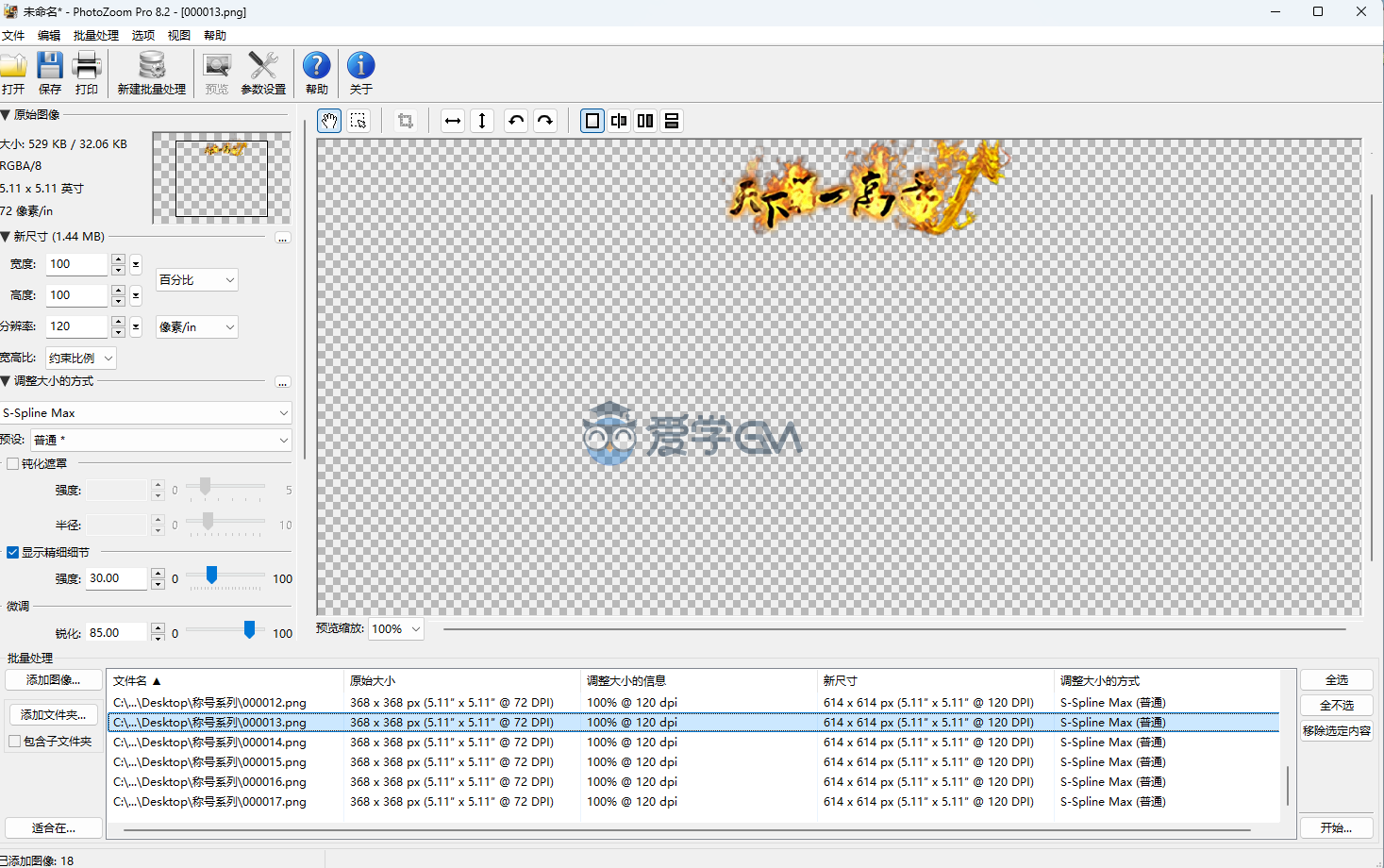The width and height of the screenshot is (1384, 868).
Task: Uncheck the 显示精细细节 checkbox
Action: coord(13,553)
